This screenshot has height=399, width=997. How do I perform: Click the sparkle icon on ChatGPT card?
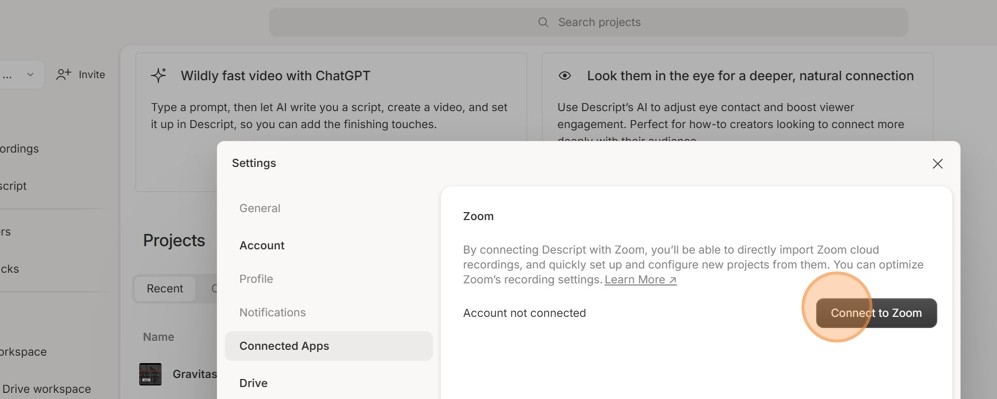coord(158,76)
